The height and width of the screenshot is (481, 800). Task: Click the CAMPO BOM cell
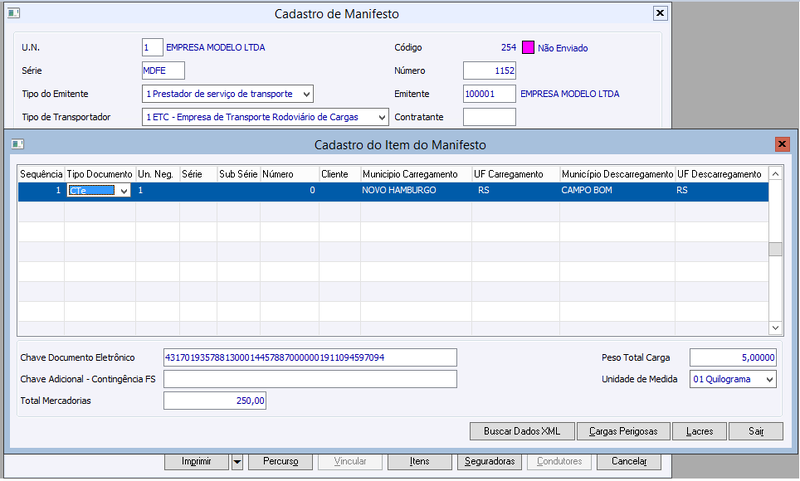click(617, 190)
